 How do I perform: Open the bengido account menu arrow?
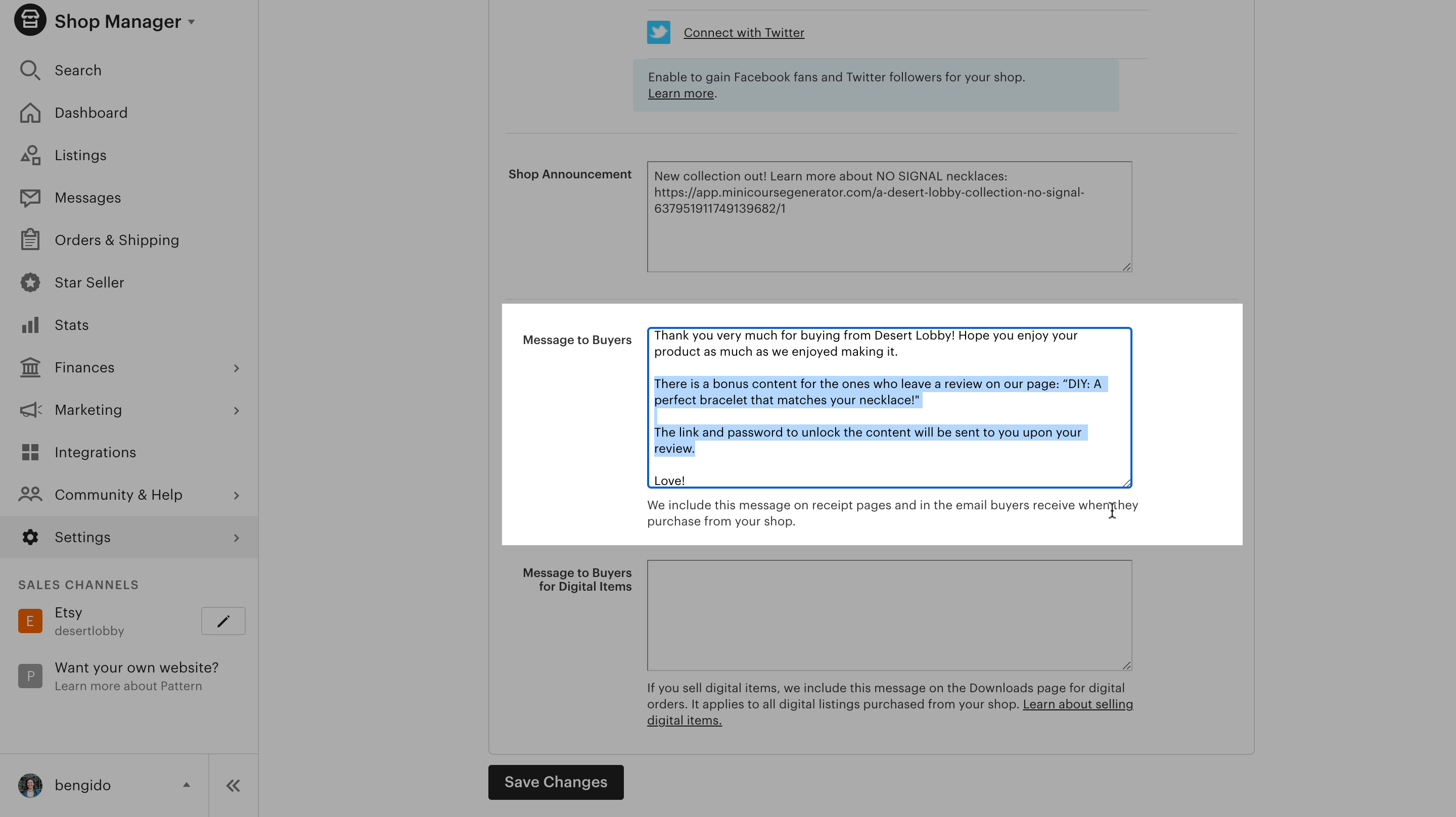click(x=186, y=785)
